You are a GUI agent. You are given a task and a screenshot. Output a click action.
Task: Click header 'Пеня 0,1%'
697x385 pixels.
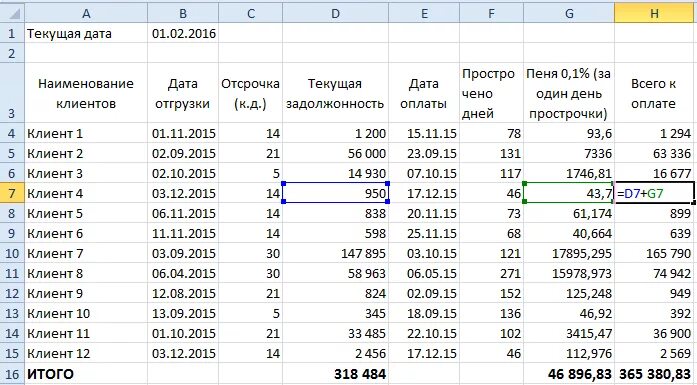(569, 93)
